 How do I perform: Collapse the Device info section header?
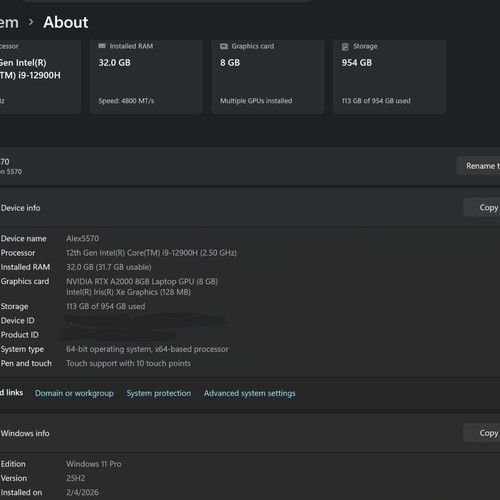(250, 207)
